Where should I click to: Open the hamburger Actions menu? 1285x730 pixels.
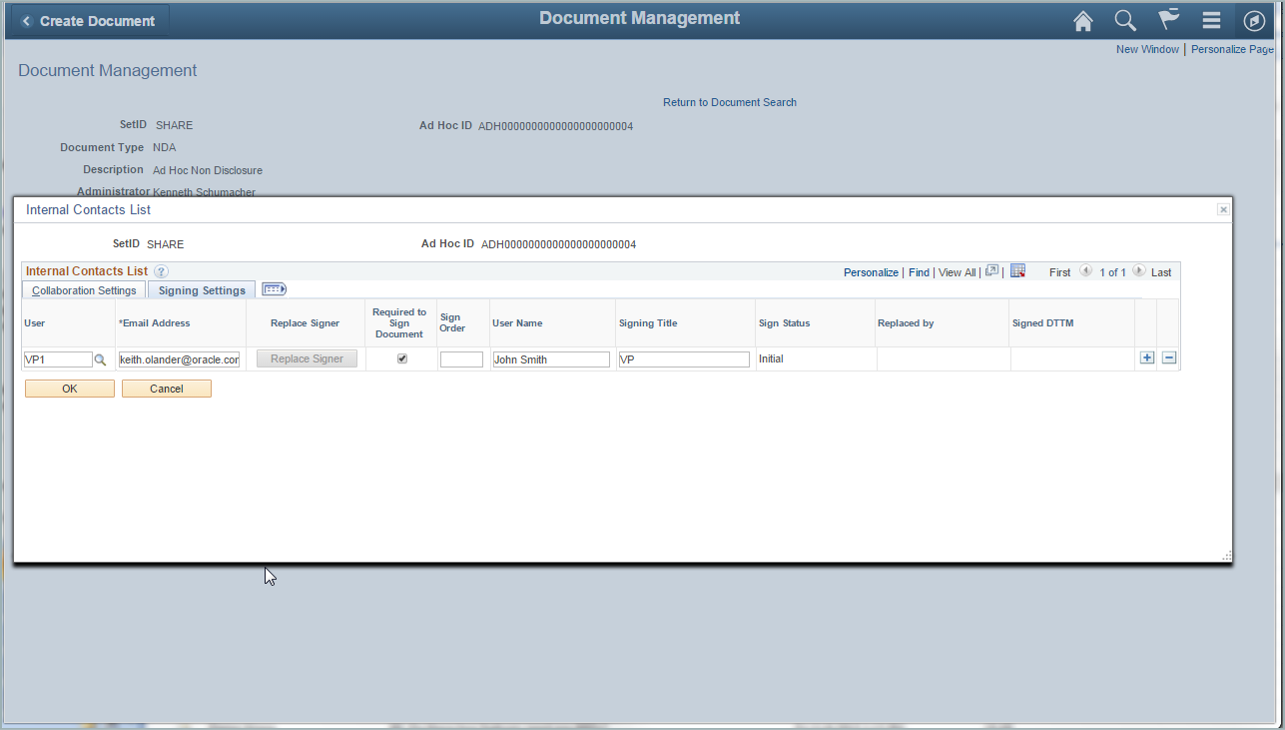point(1211,21)
